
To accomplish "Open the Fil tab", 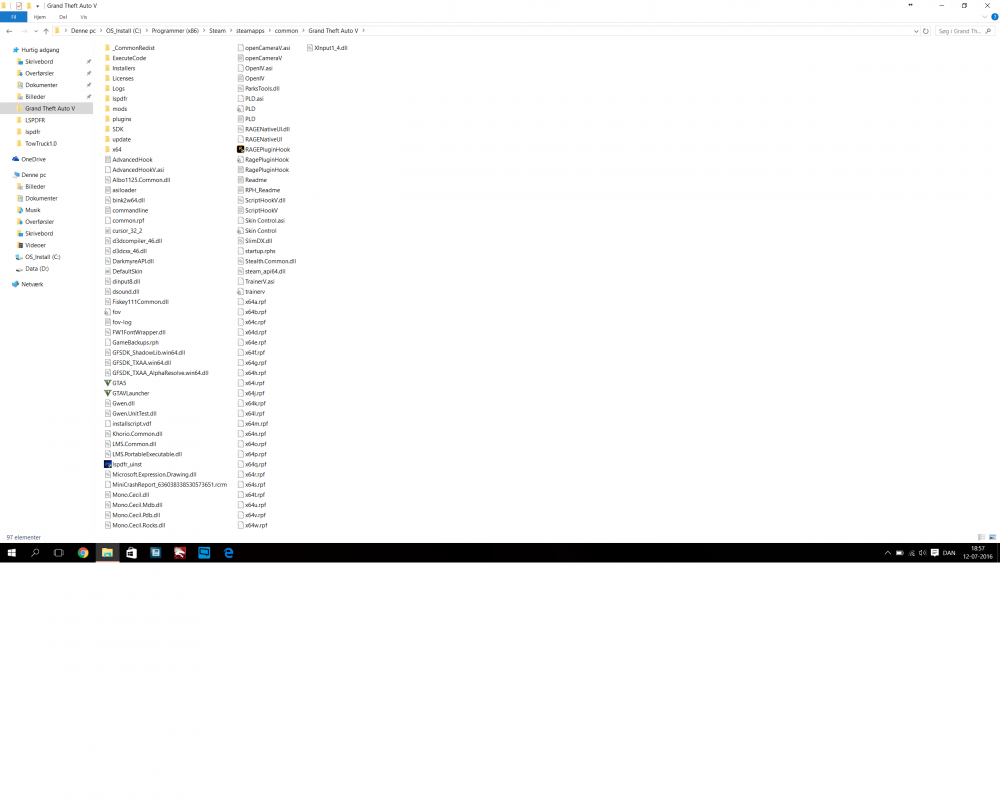I will (x=13, y=17).
